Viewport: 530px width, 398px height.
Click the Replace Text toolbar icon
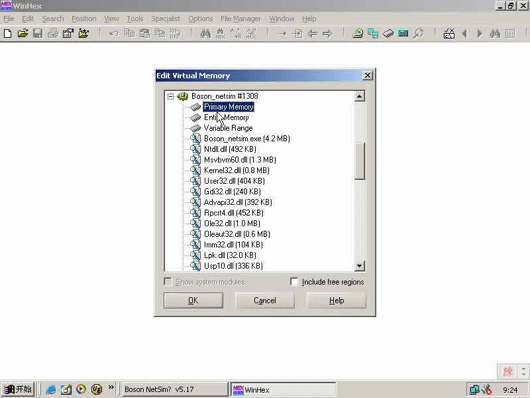pyautogui.click(x=236, y=33)
